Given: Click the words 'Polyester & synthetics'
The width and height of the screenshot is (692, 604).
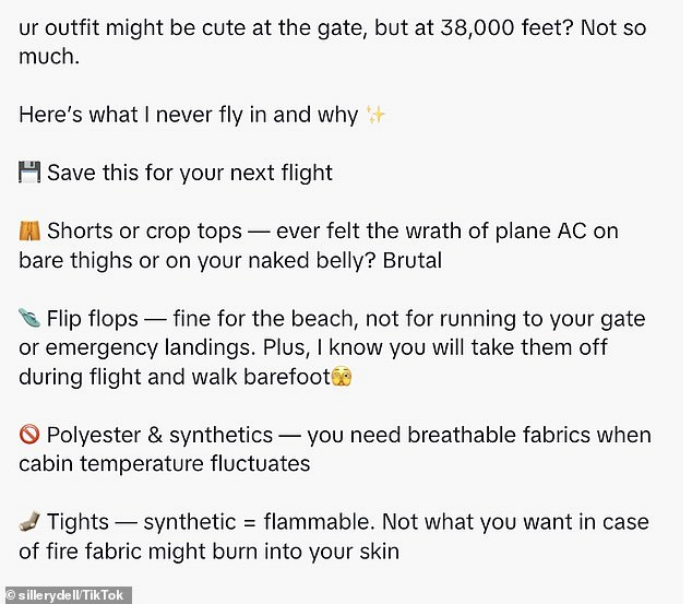Looking at the screenshot, I should (160, 435).
